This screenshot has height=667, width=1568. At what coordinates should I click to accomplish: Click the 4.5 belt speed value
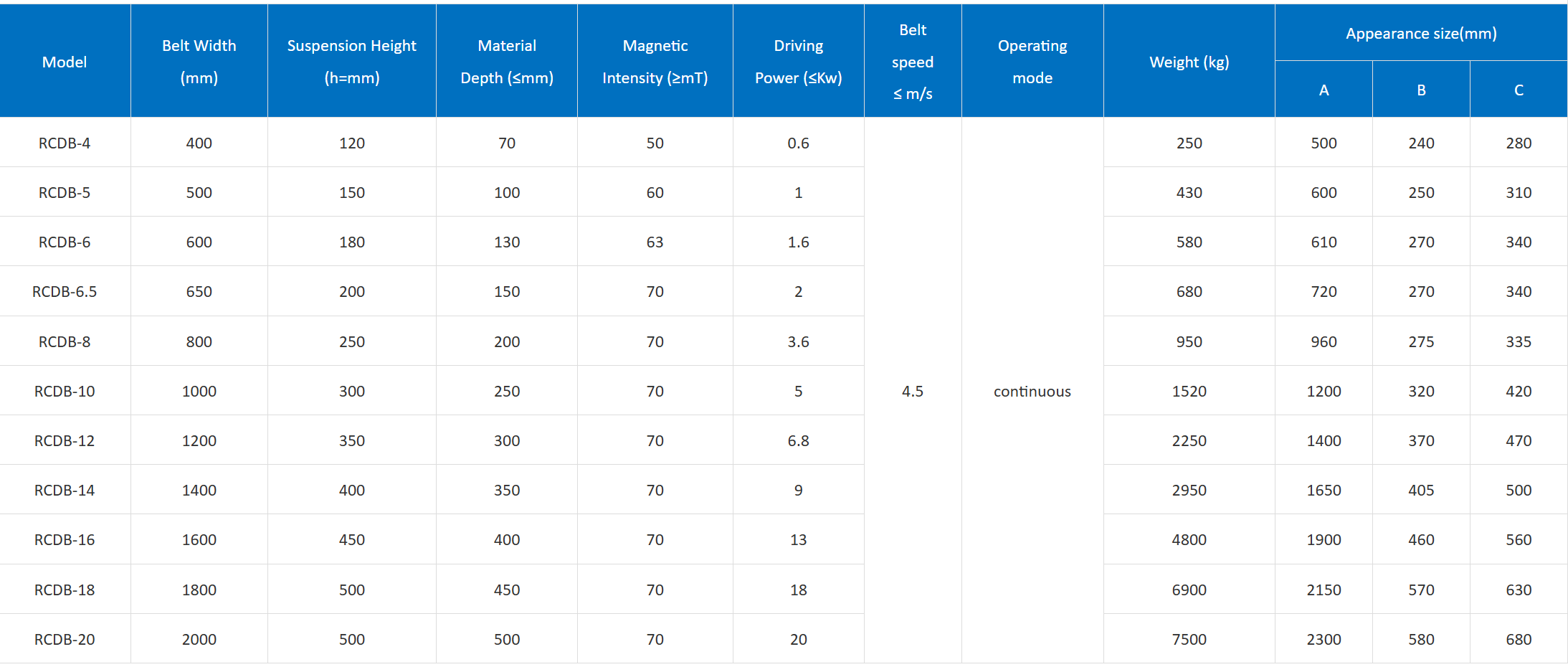click(x=912, y=392)
